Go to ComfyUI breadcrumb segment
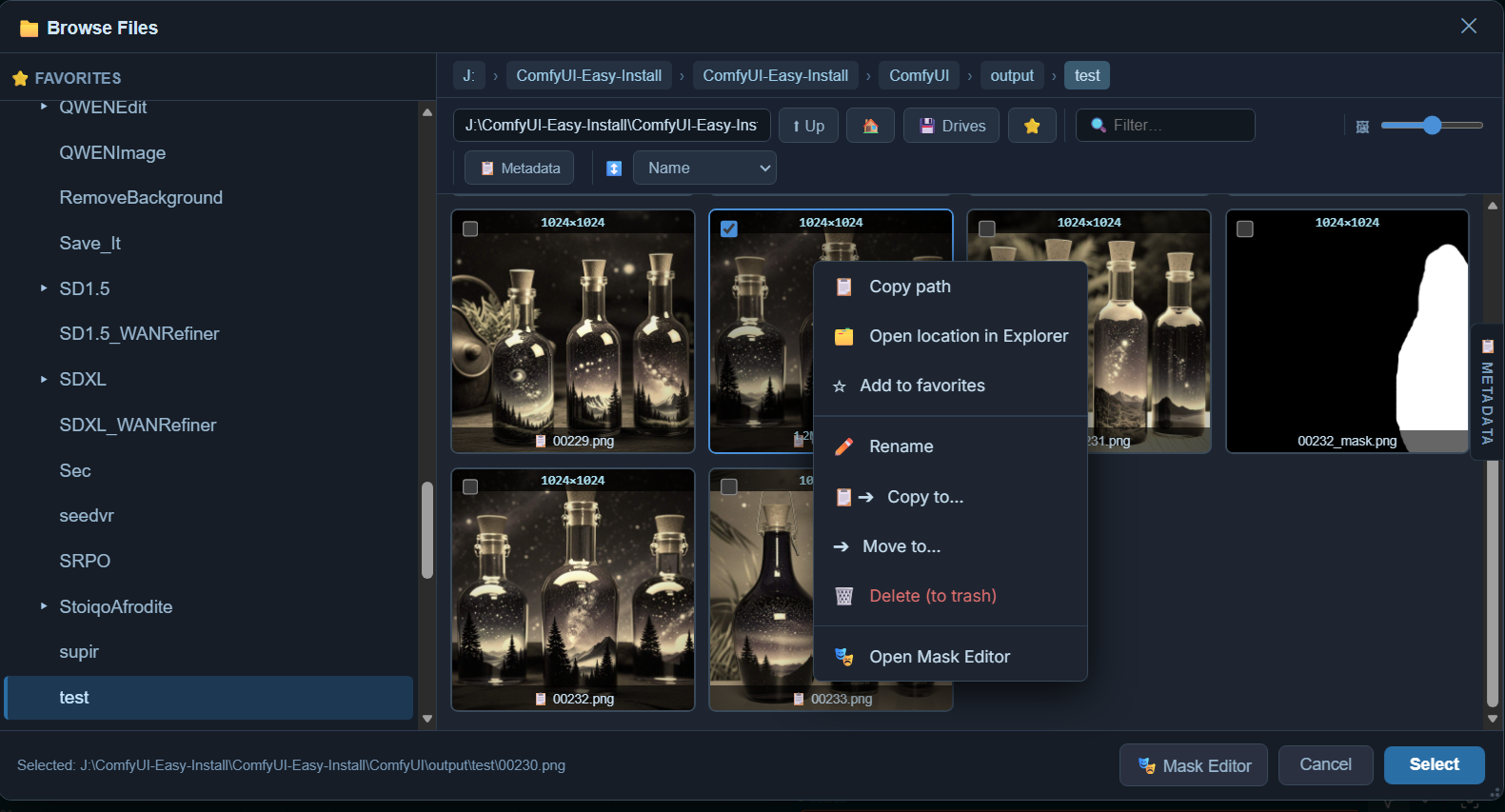Viewport: 1505px width, 812px height. pos(919,75)
